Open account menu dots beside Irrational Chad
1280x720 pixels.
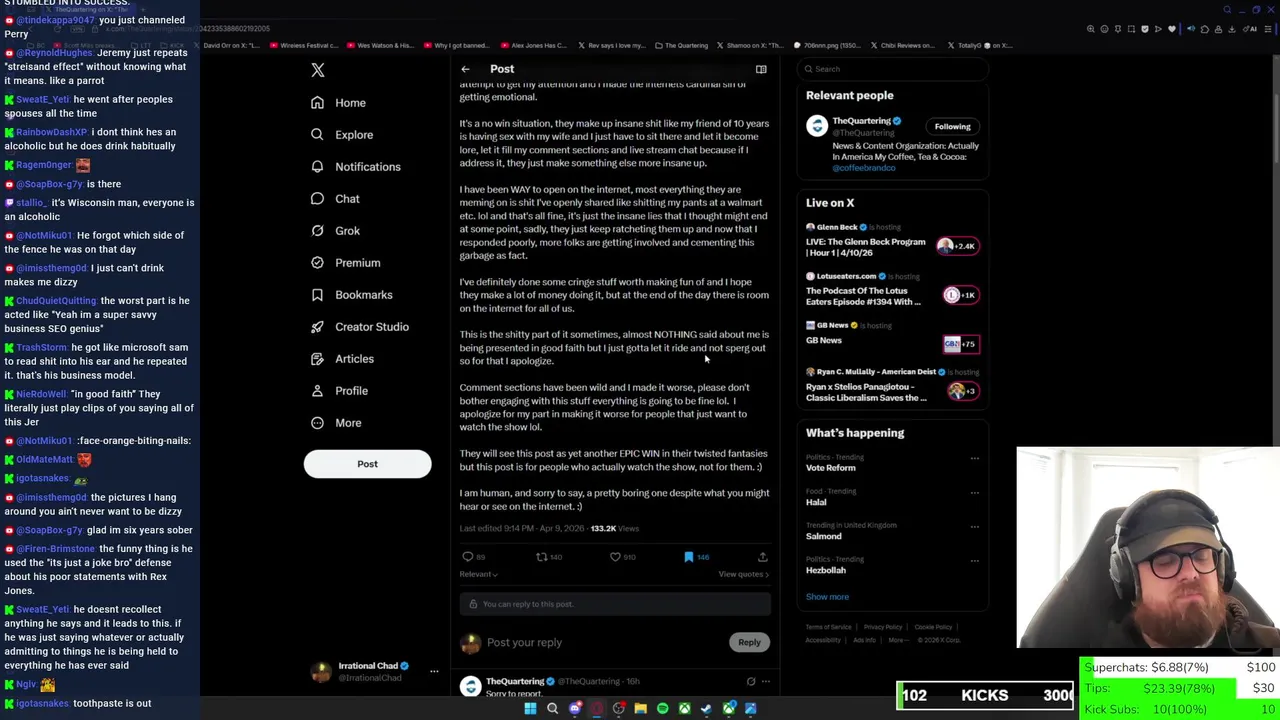point(434,671)
